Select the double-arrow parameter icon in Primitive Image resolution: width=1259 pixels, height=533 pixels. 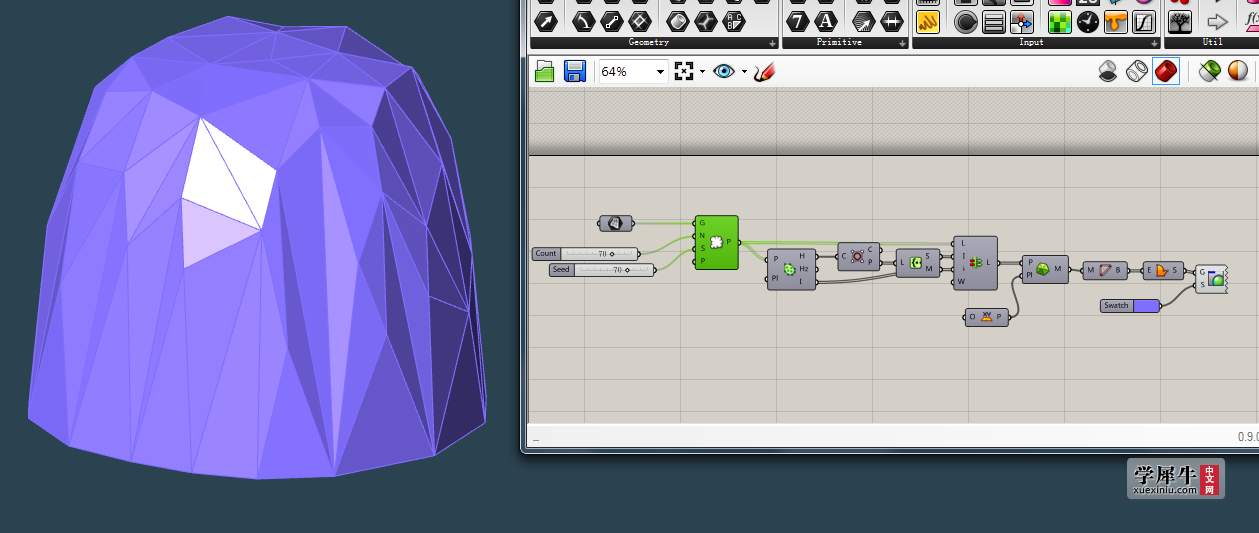click(890, 21)
